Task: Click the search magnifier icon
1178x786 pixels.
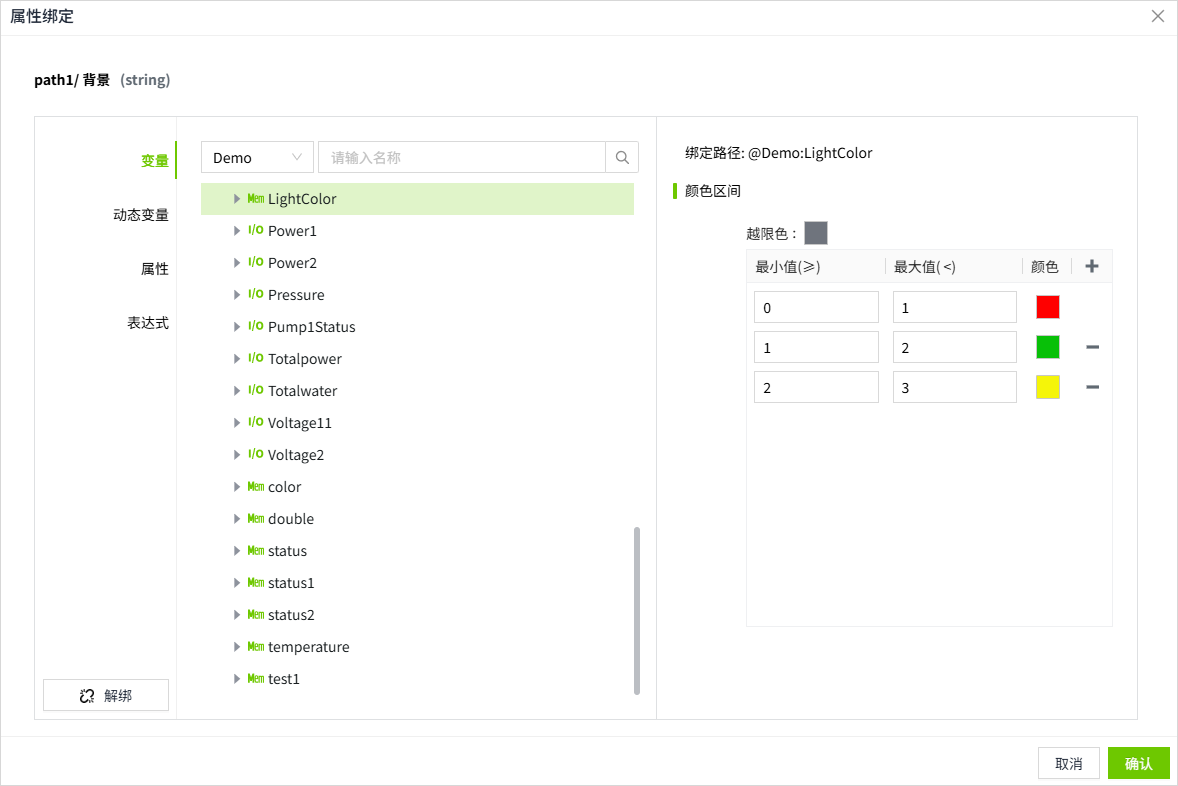Action: click(622, 158)
